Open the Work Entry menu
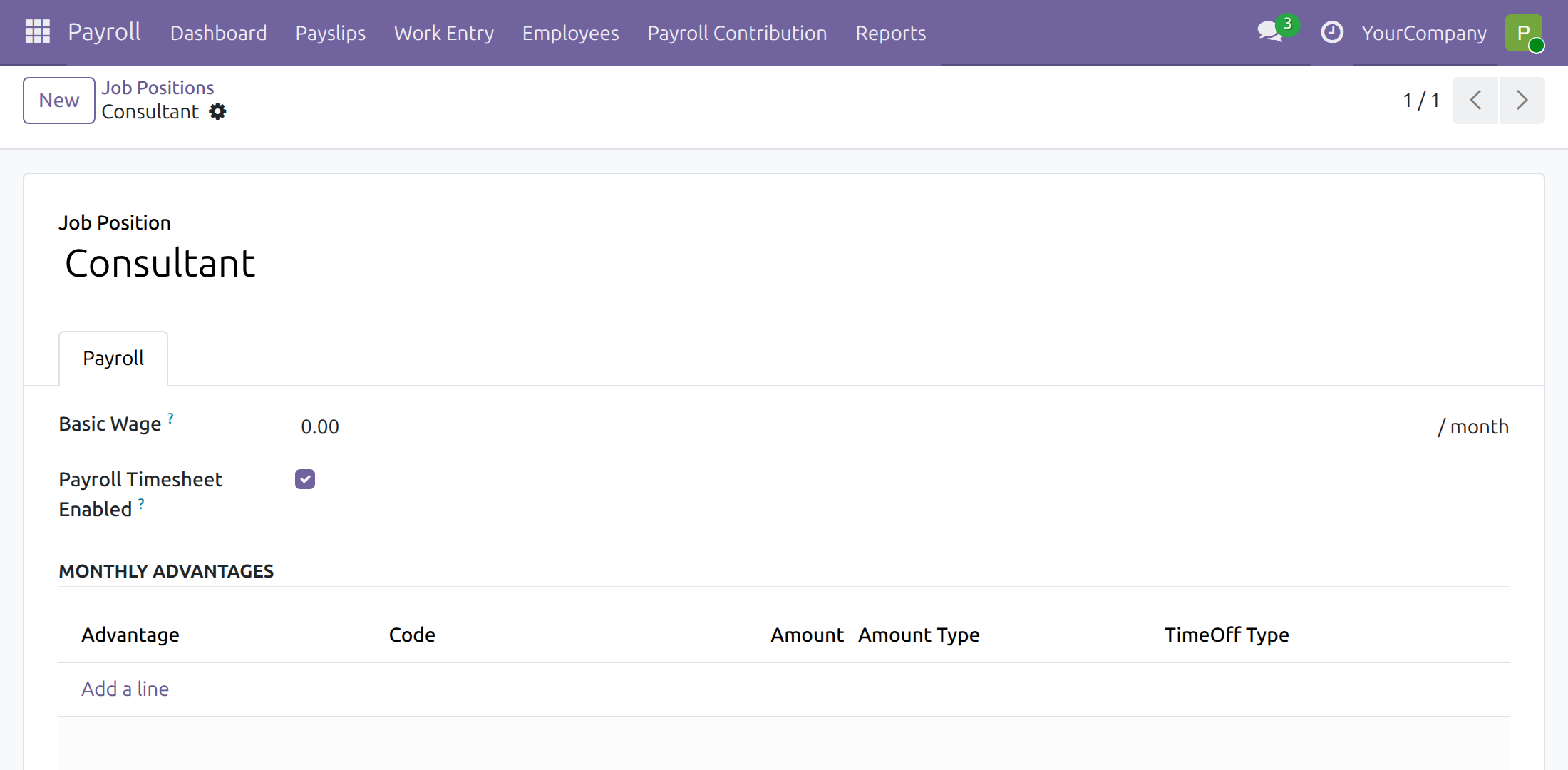 443,33
